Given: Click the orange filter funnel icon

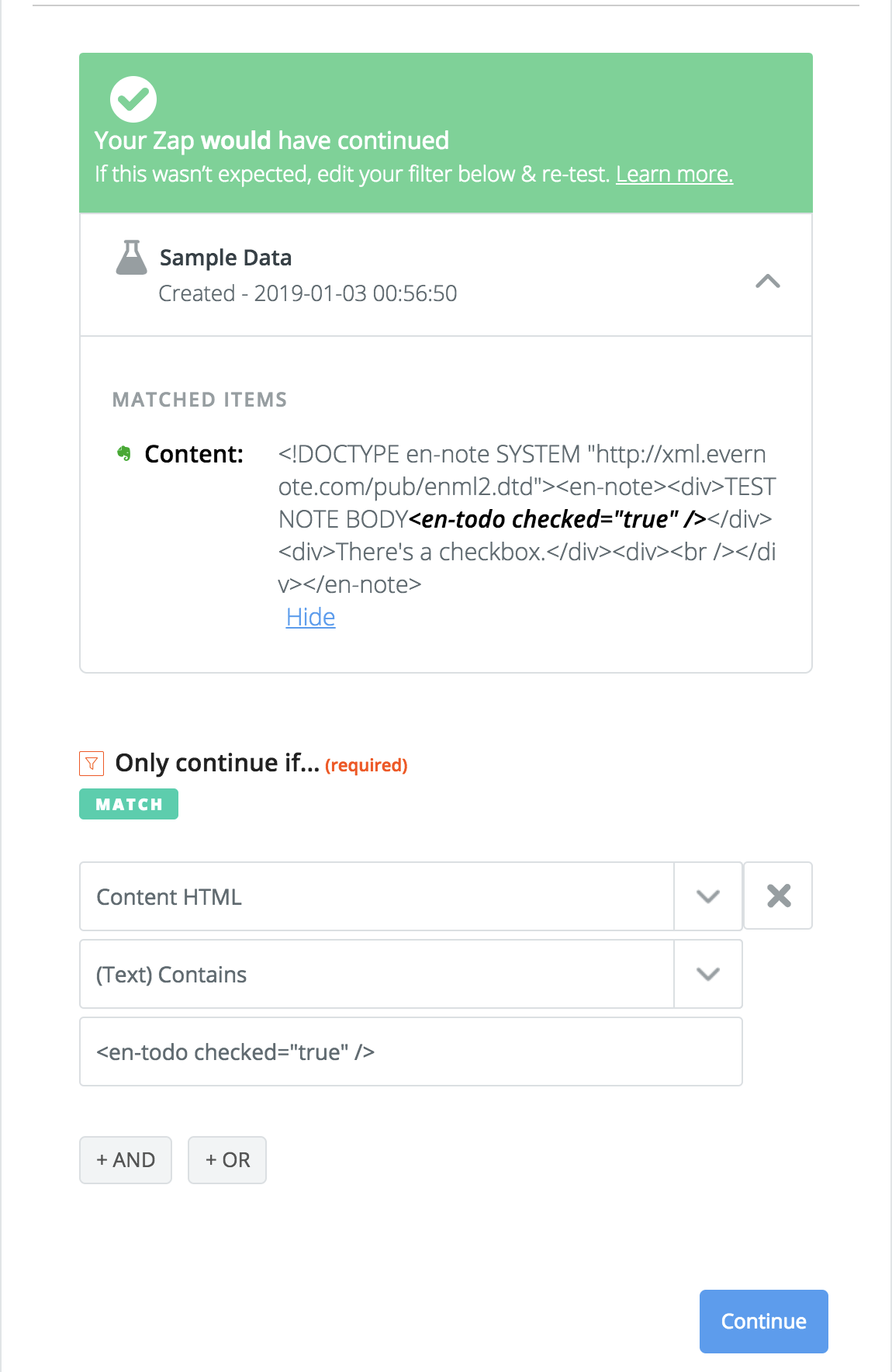Looking at the screenshot, I should coord(92,764).
